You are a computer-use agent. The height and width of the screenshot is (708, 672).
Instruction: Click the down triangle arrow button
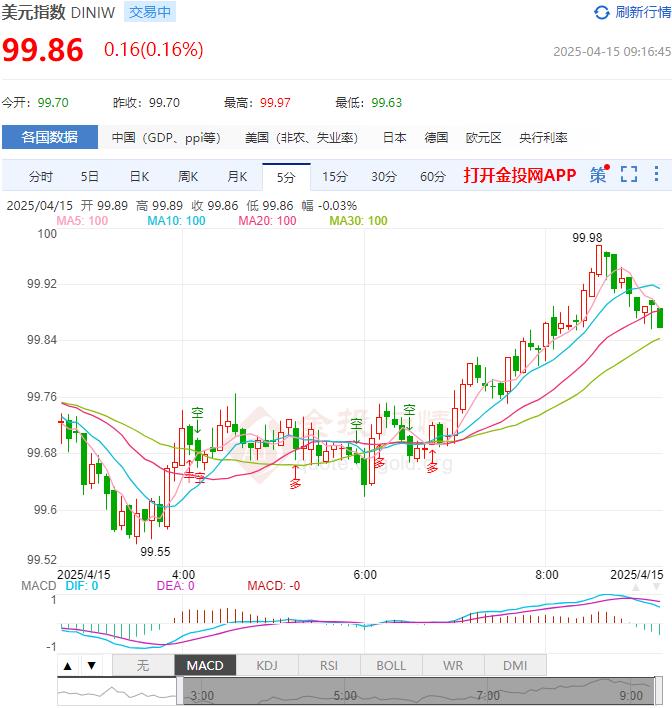pyautogui.click(x=91, y=665)
